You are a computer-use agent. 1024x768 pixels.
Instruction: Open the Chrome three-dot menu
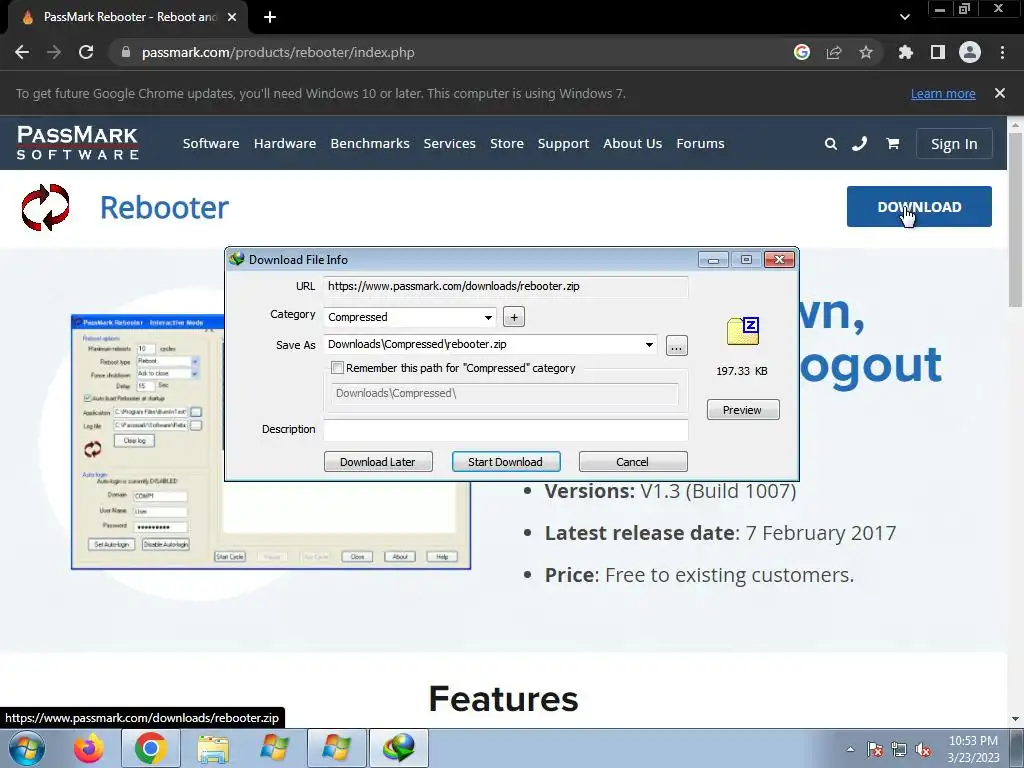click(1002, 52)
